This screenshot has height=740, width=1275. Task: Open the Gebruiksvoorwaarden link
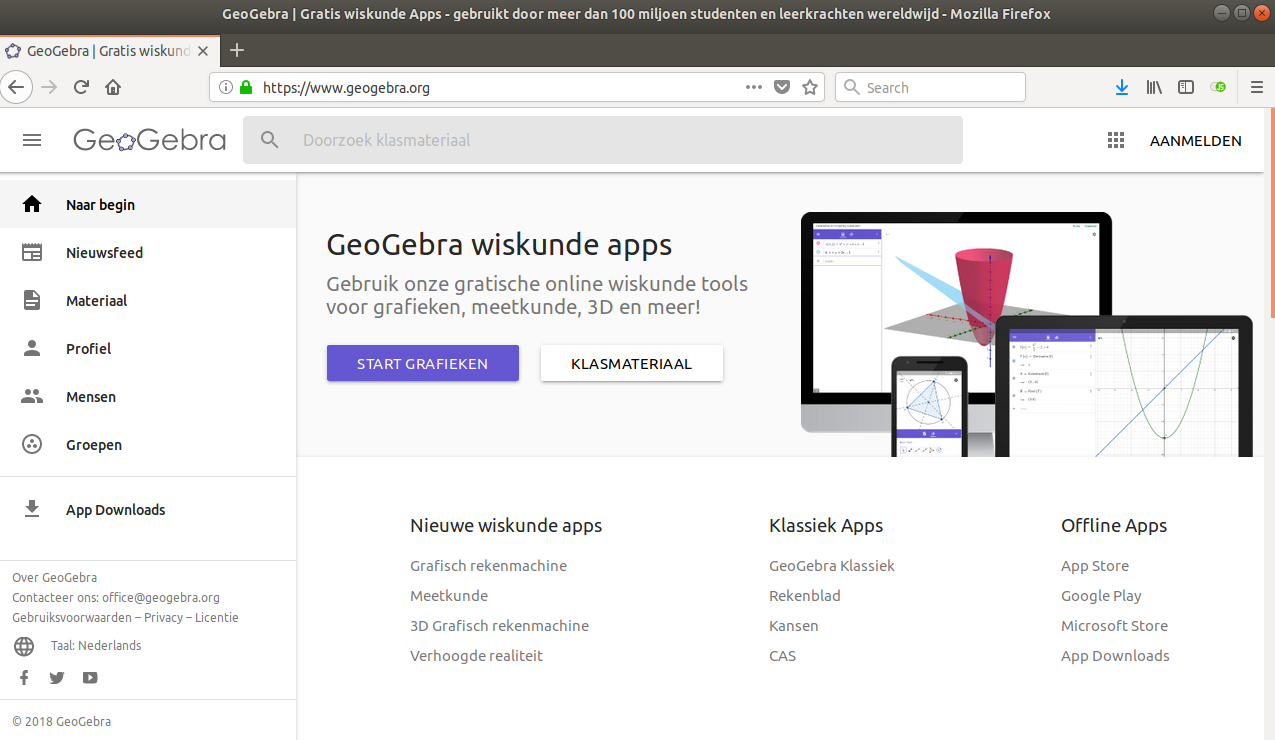[72, 618]
